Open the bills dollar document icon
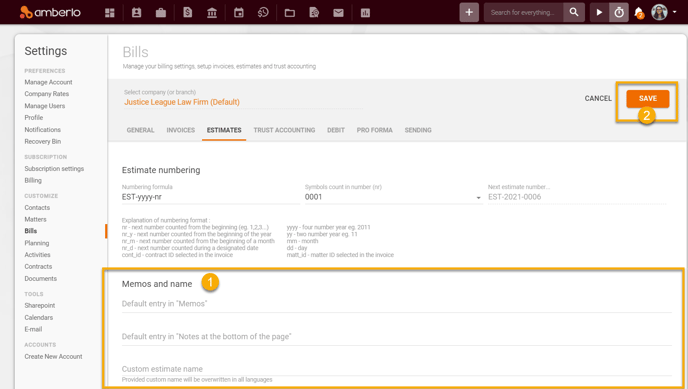The height and width of the screenshot is (389, 688). (x=188, y=13)
